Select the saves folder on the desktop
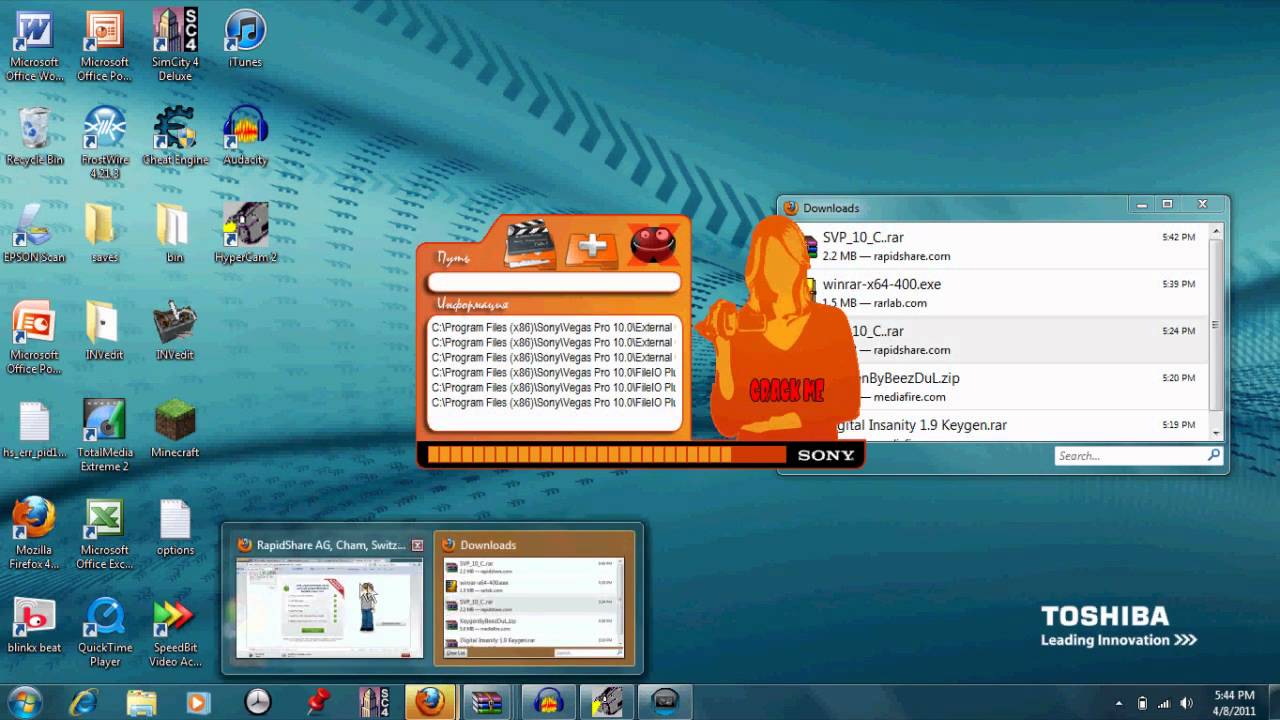Image resolution: width=1280 pixels, height=720 pixels. pos(105,233)
